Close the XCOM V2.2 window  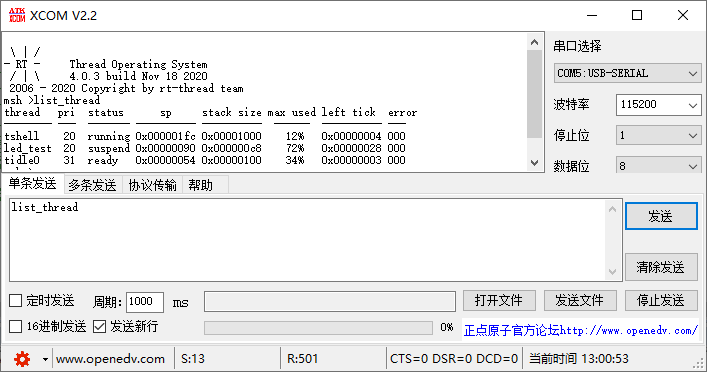(683, 15)
